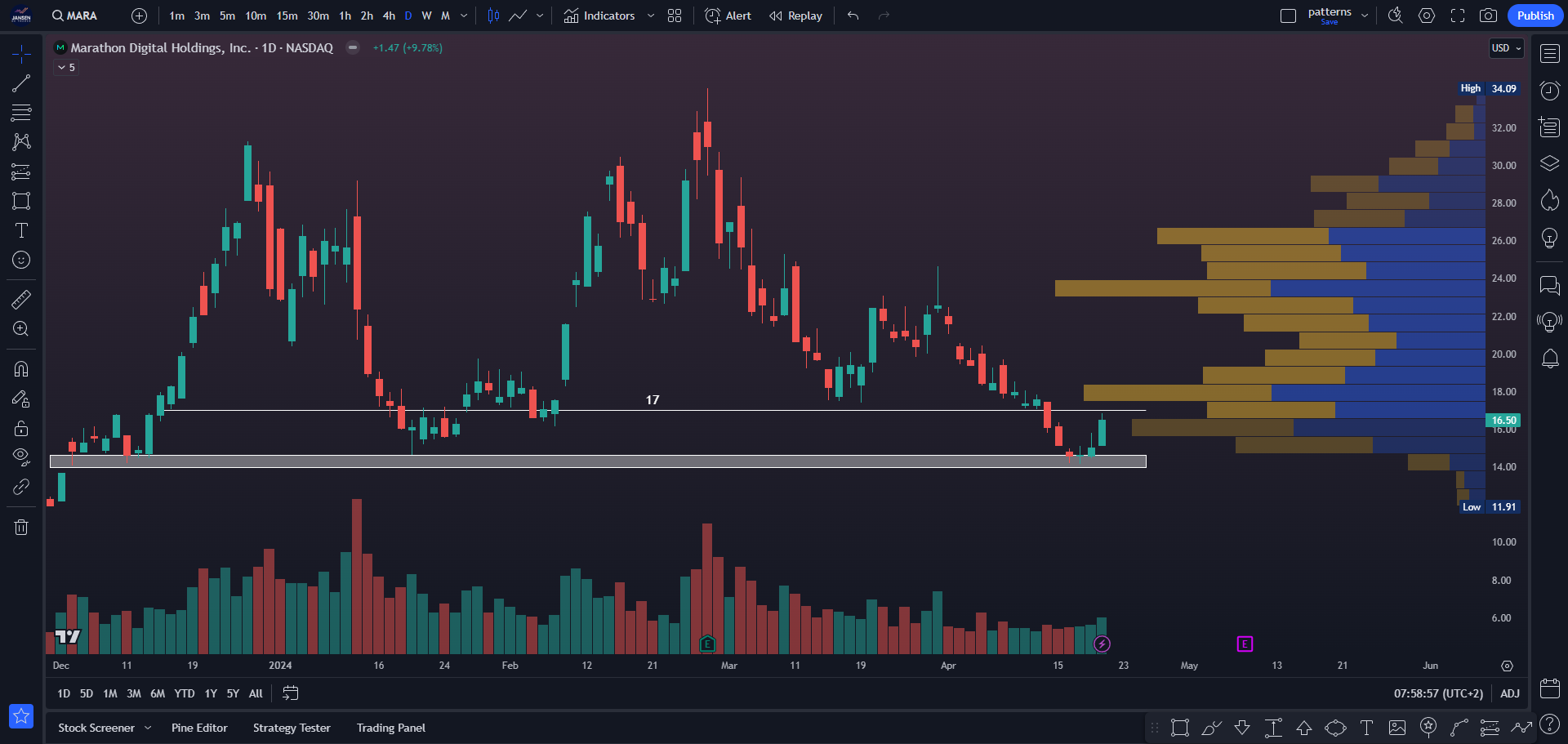The height and width of the screenshot is (744, 1568).
Task: Toggle magnet mode for drawings
Action: pyautogui.click(x=21, y=369)
